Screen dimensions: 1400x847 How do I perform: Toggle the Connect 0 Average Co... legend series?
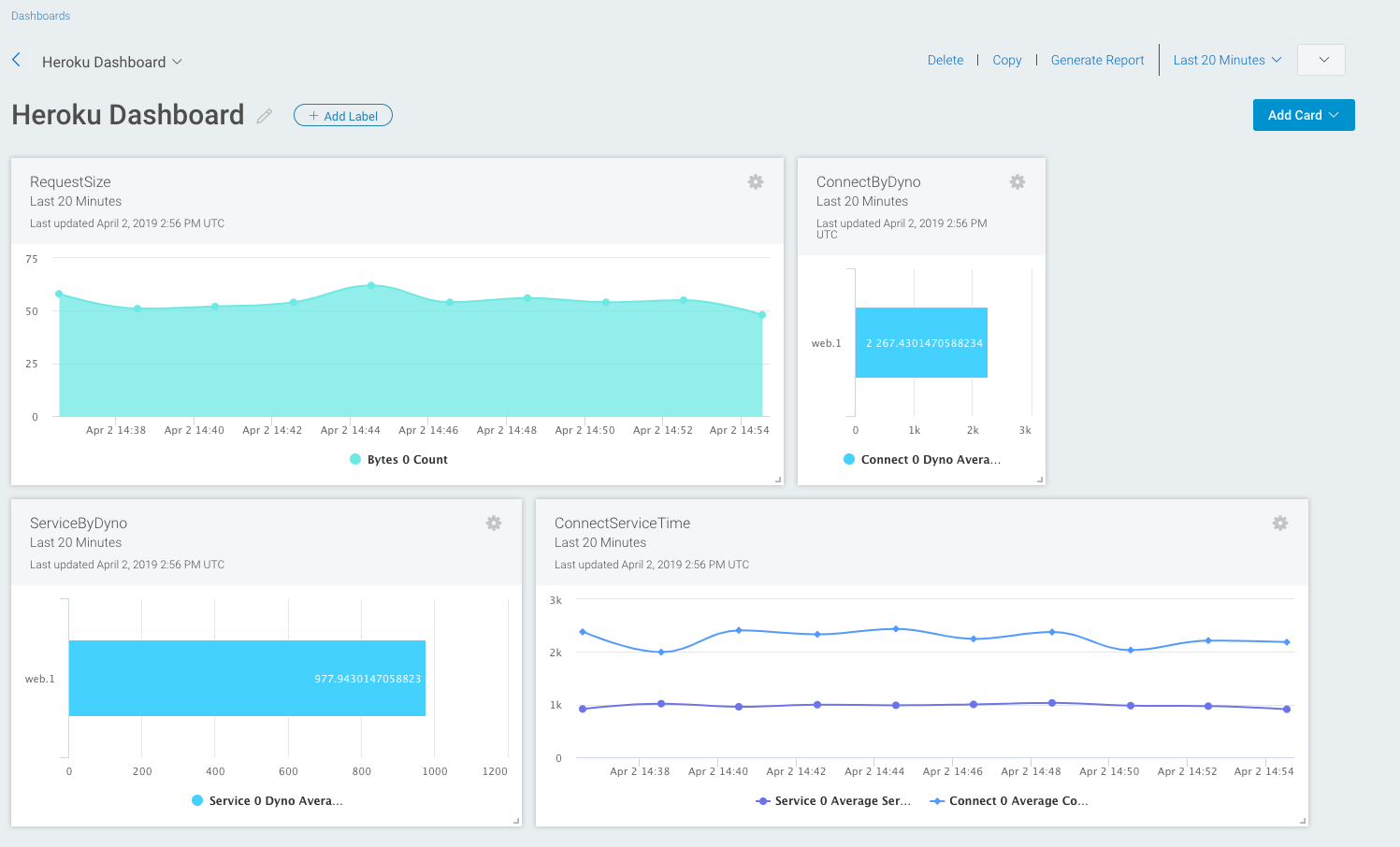(x=1009, y=800)
